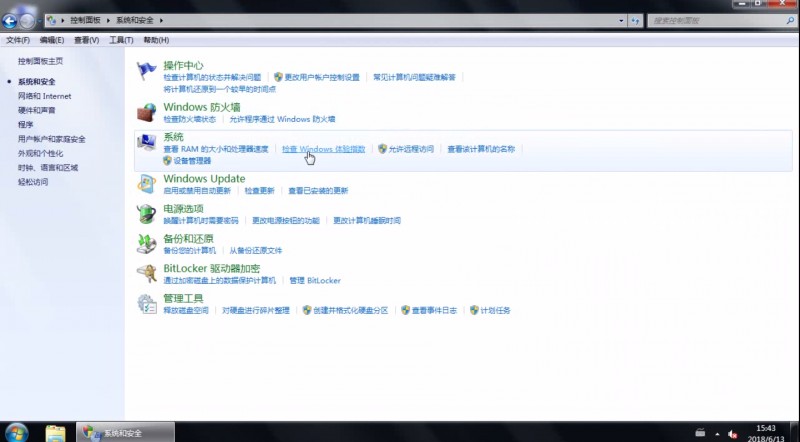Click the Forward navigation arrow button
The image size is (800, 442).
click(x=27, y=21)
